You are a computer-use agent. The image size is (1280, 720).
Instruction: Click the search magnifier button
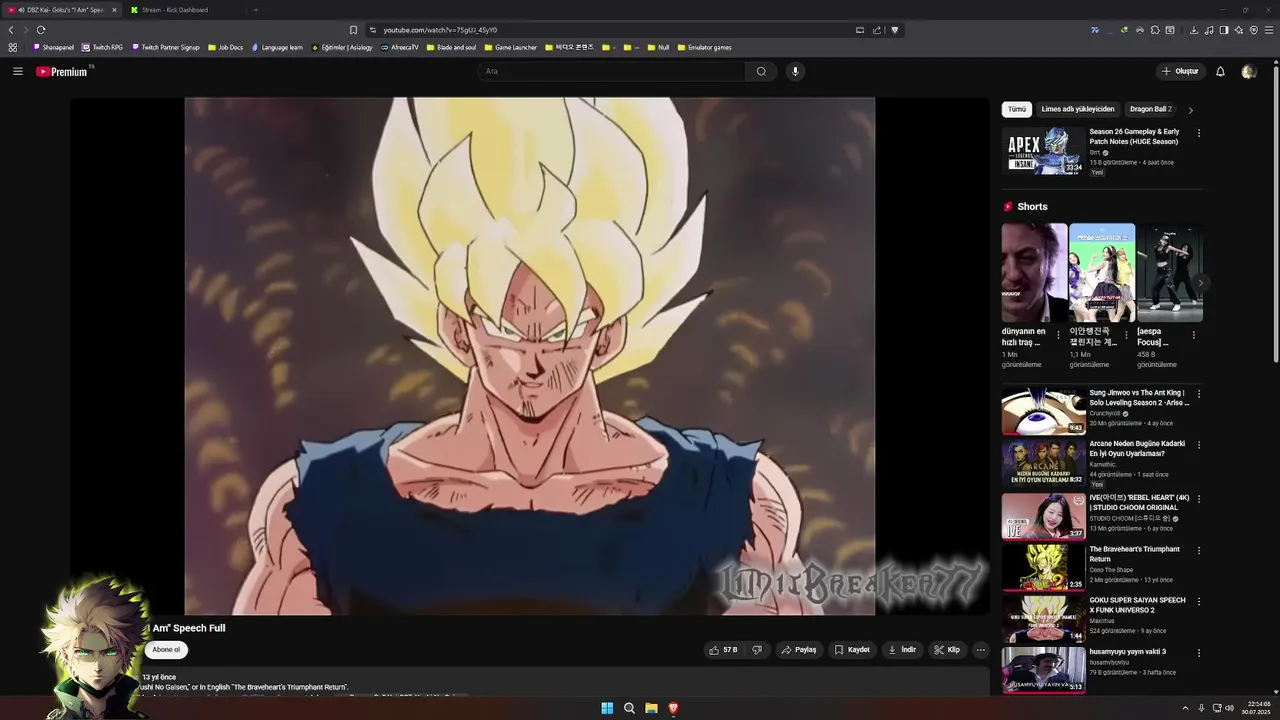pos(761,71)
